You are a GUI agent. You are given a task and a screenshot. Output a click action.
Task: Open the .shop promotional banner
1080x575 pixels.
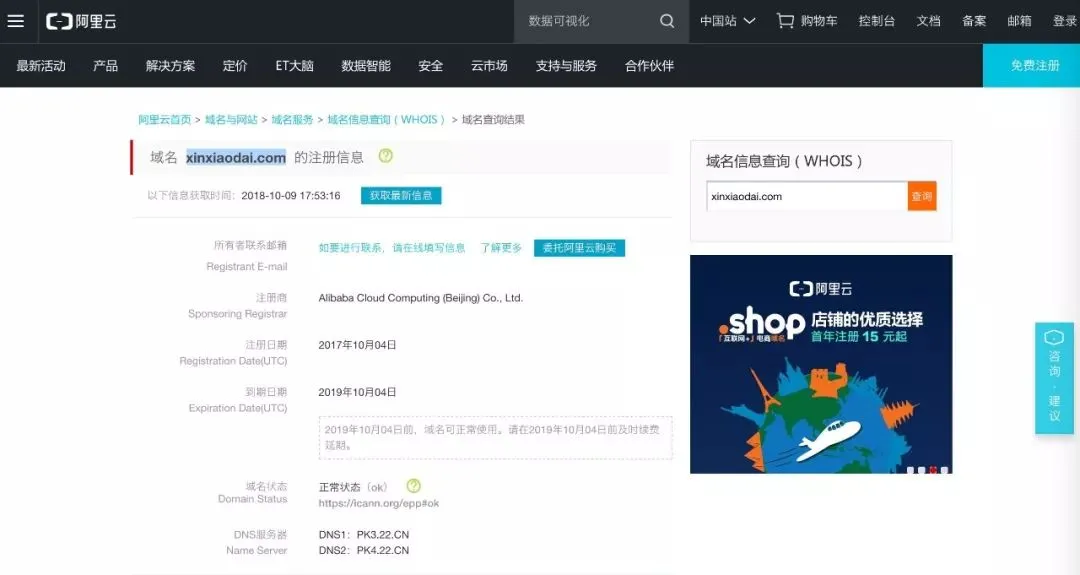coord(821,364)
